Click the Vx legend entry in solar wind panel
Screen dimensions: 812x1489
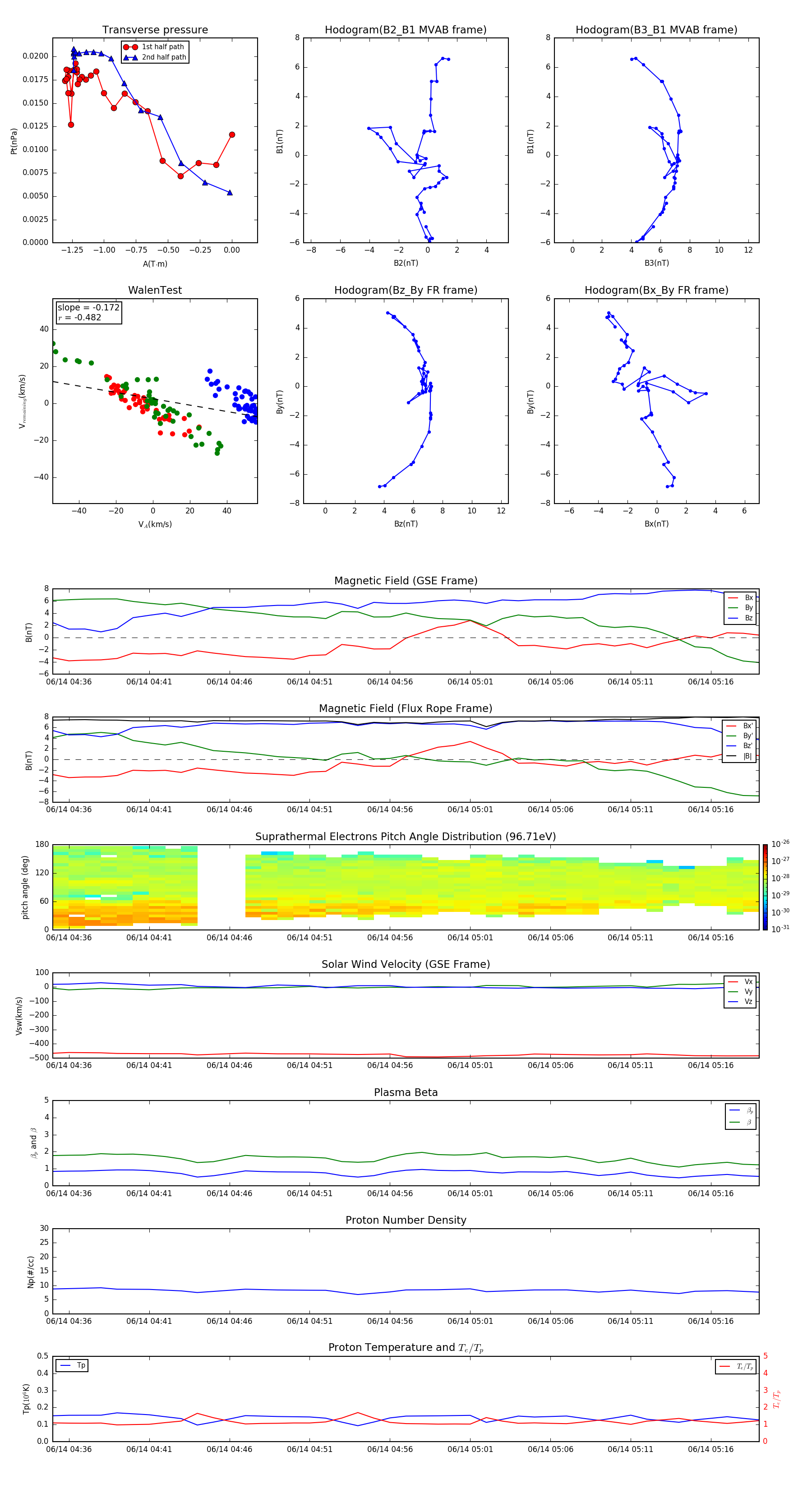point(740,981)
